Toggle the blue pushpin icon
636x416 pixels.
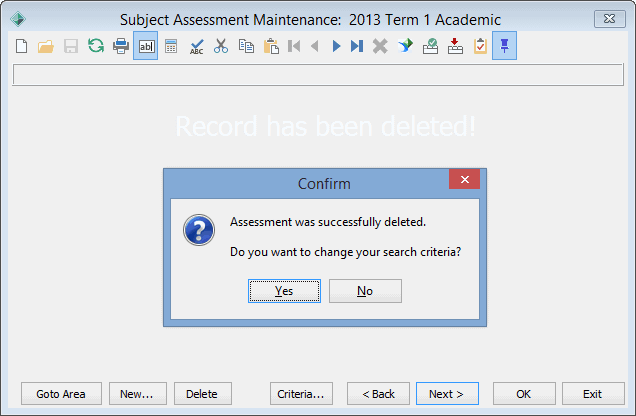click(x=505, y=46)
